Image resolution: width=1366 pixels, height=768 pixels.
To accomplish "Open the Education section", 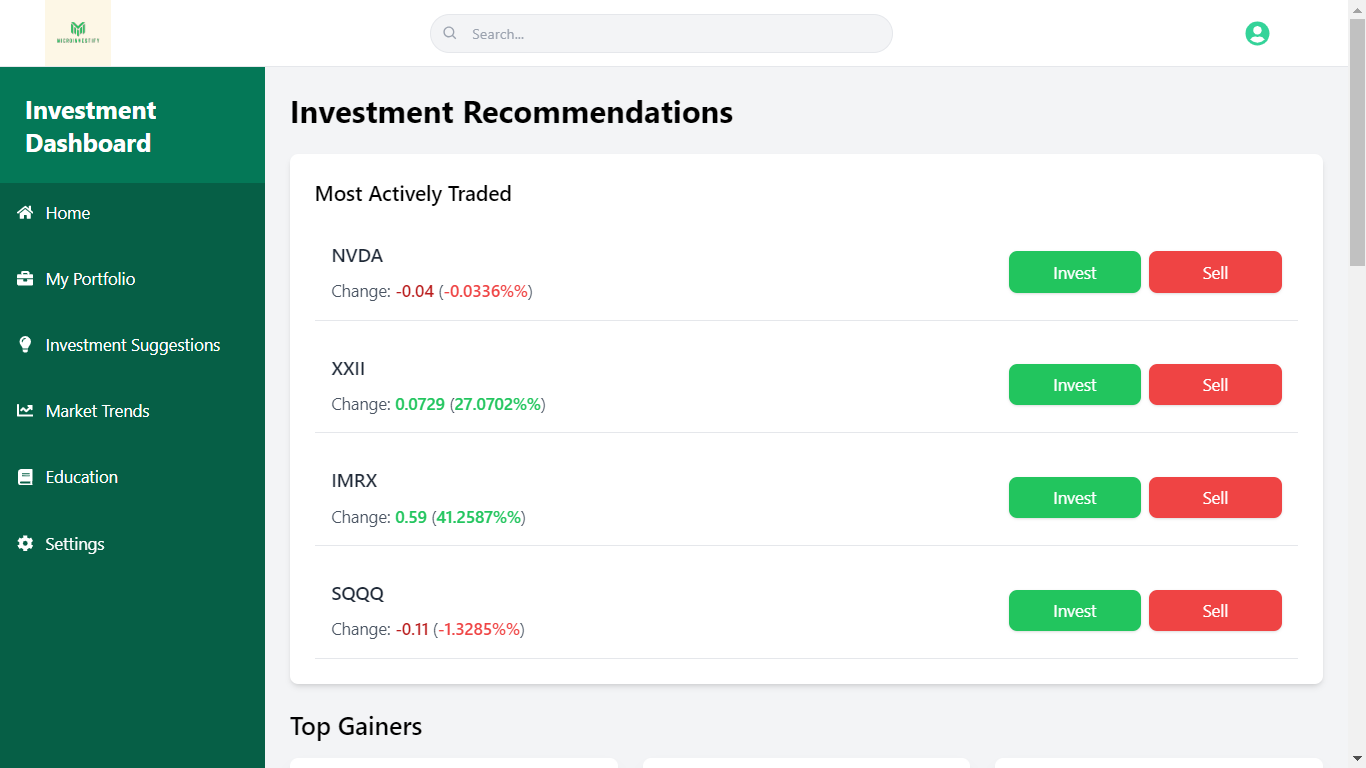I will 81,477.
